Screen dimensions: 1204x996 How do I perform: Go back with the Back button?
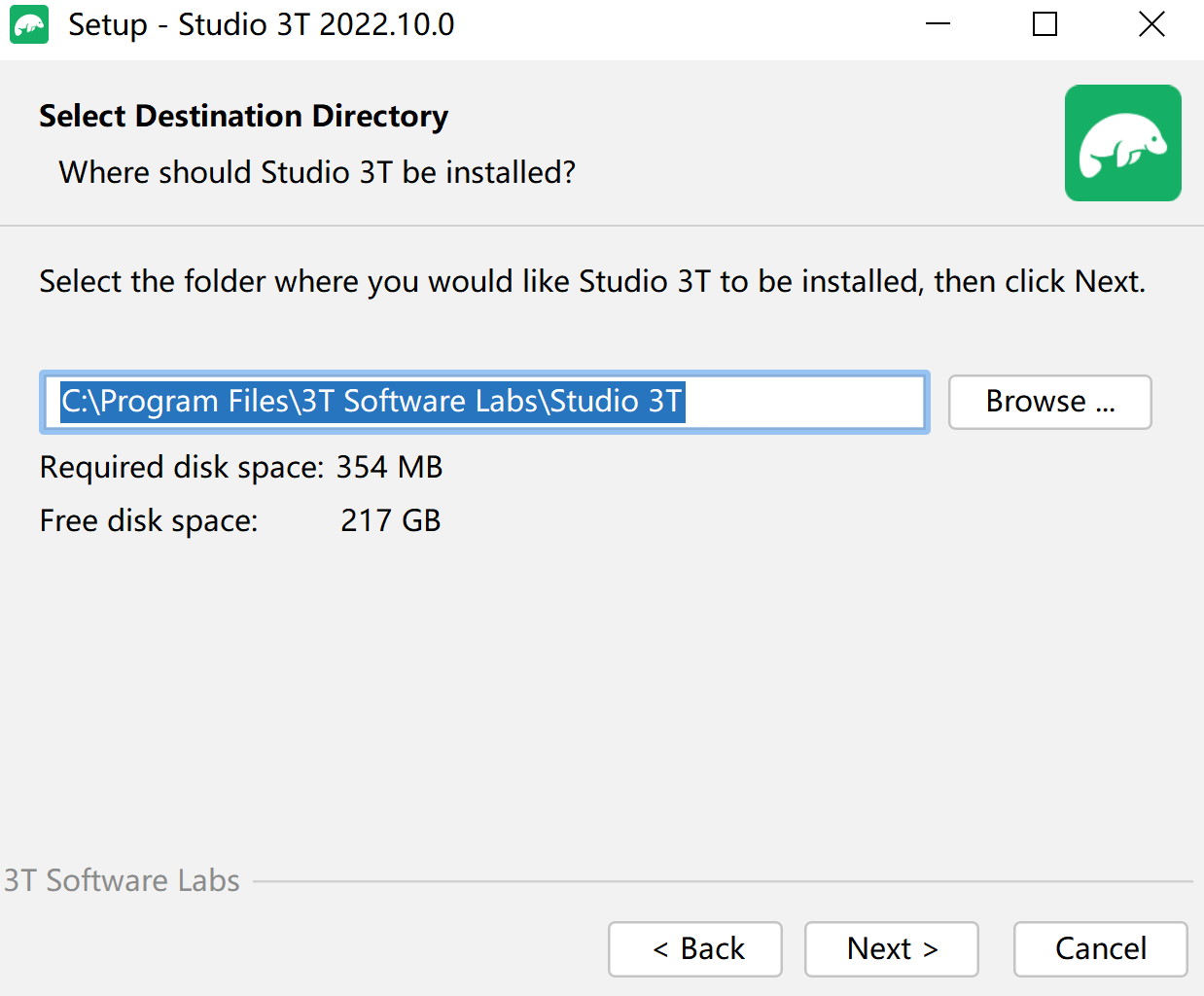pyautogui.click(x=695, y=948)
